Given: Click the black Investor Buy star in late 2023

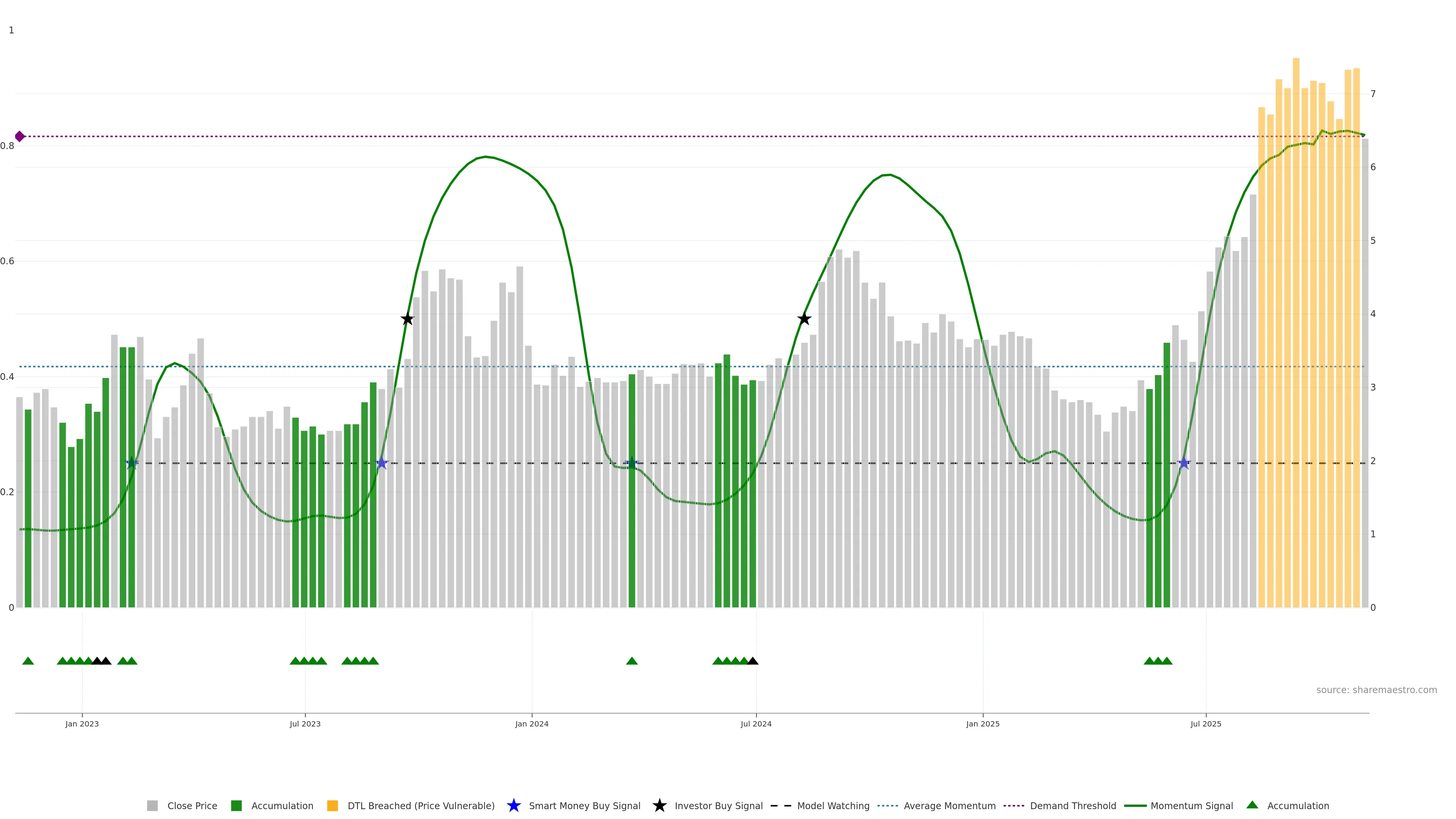Looking at the screenshot, I should coord(407,319).
